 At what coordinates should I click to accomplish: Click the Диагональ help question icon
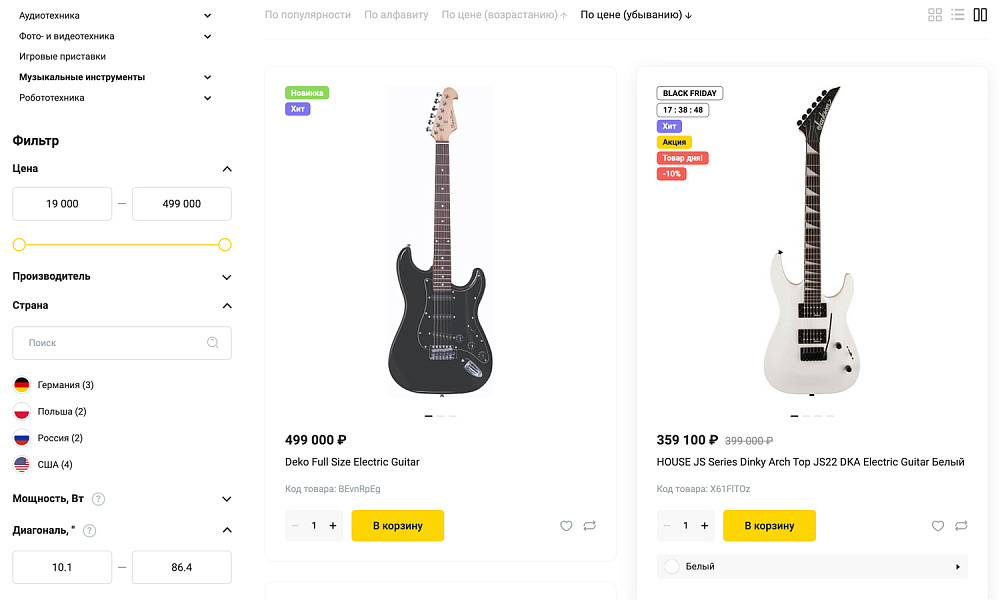89,531
